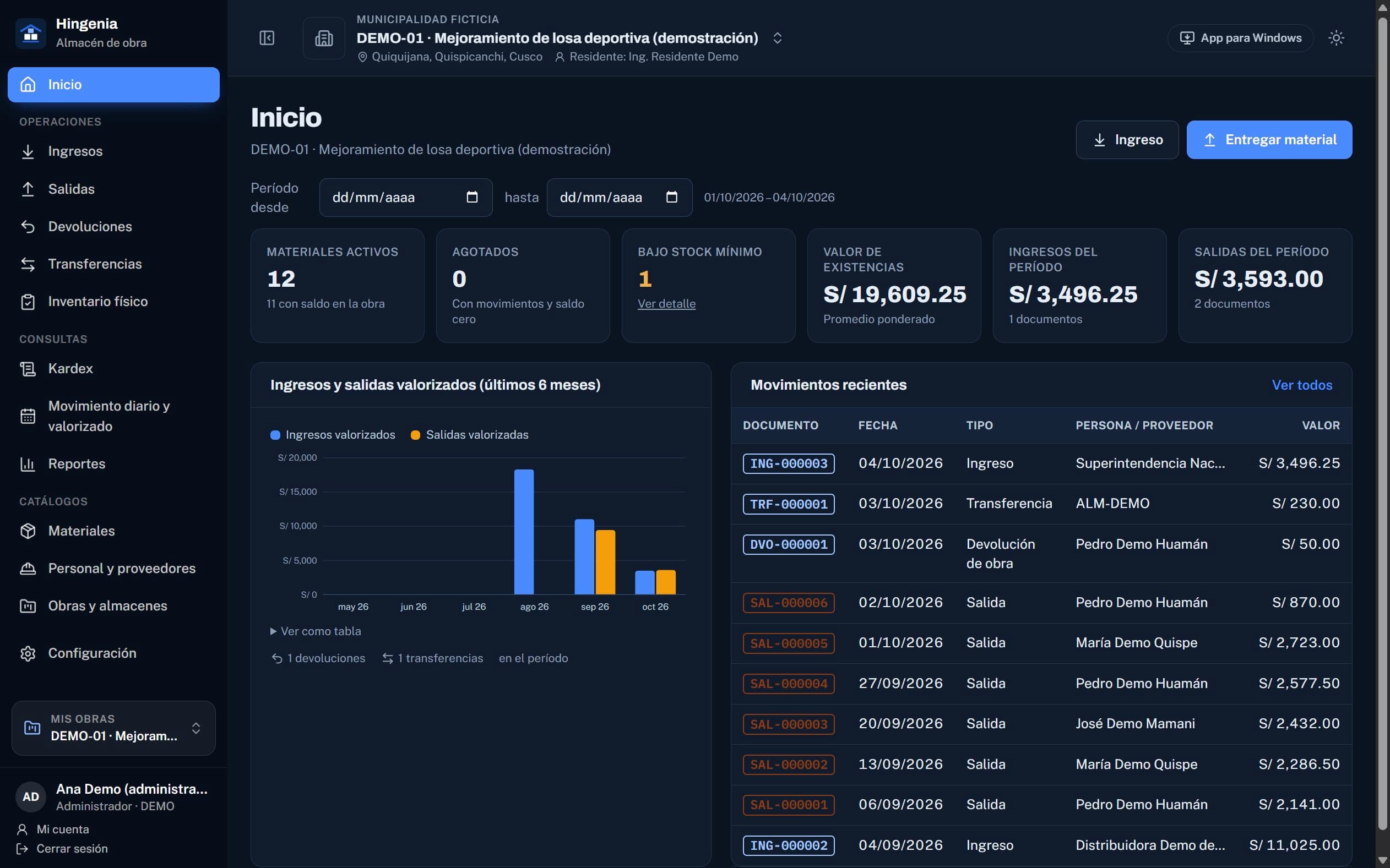Image resolution: width=1390 pixels, height=868 pixels.
Task: Open document ING-000002
Action: coord(789,845)
